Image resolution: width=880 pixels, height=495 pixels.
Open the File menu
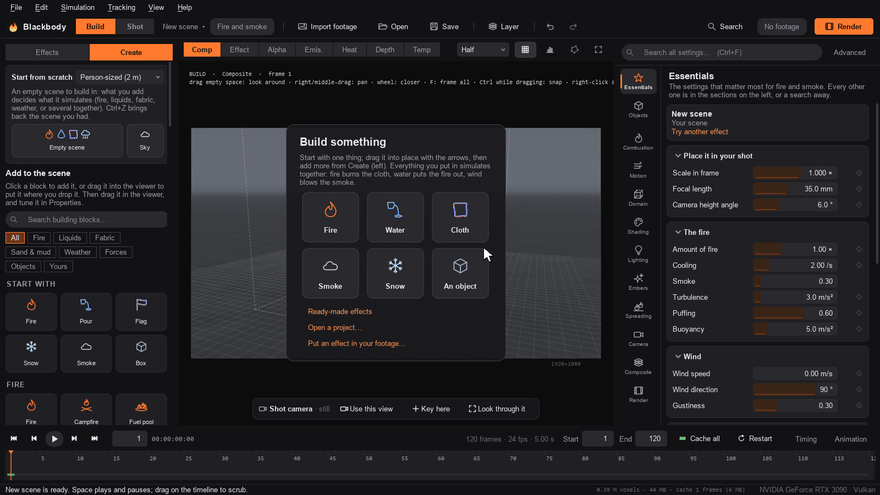(16, 7)
